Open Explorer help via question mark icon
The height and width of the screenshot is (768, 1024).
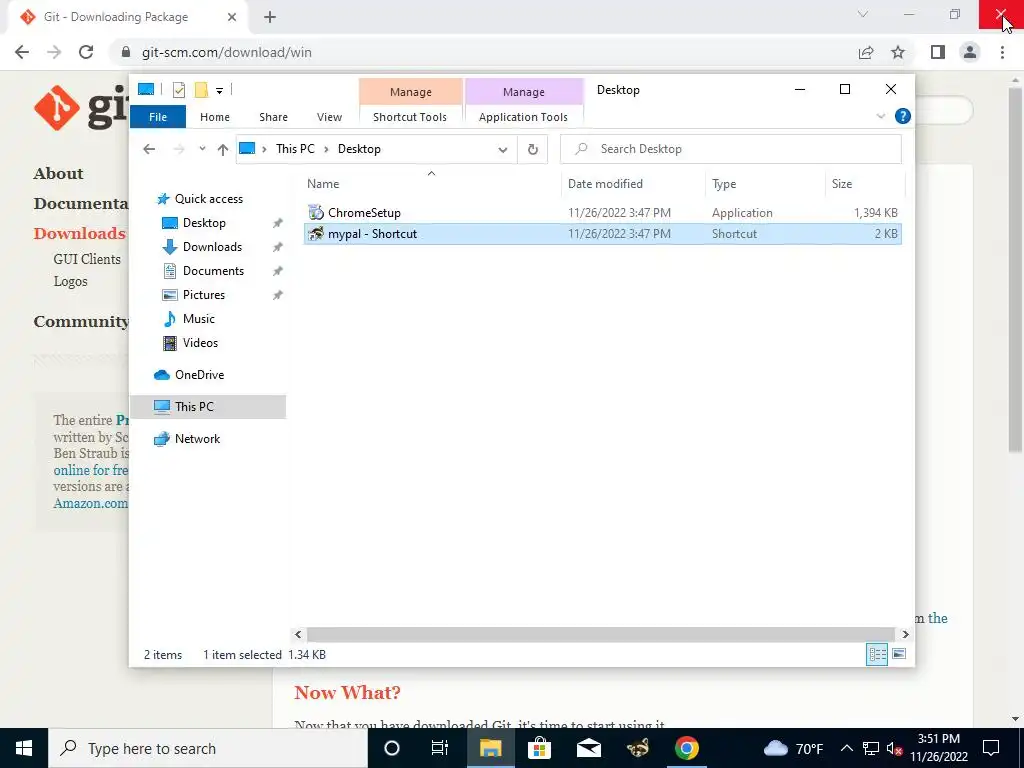point(903,116)
